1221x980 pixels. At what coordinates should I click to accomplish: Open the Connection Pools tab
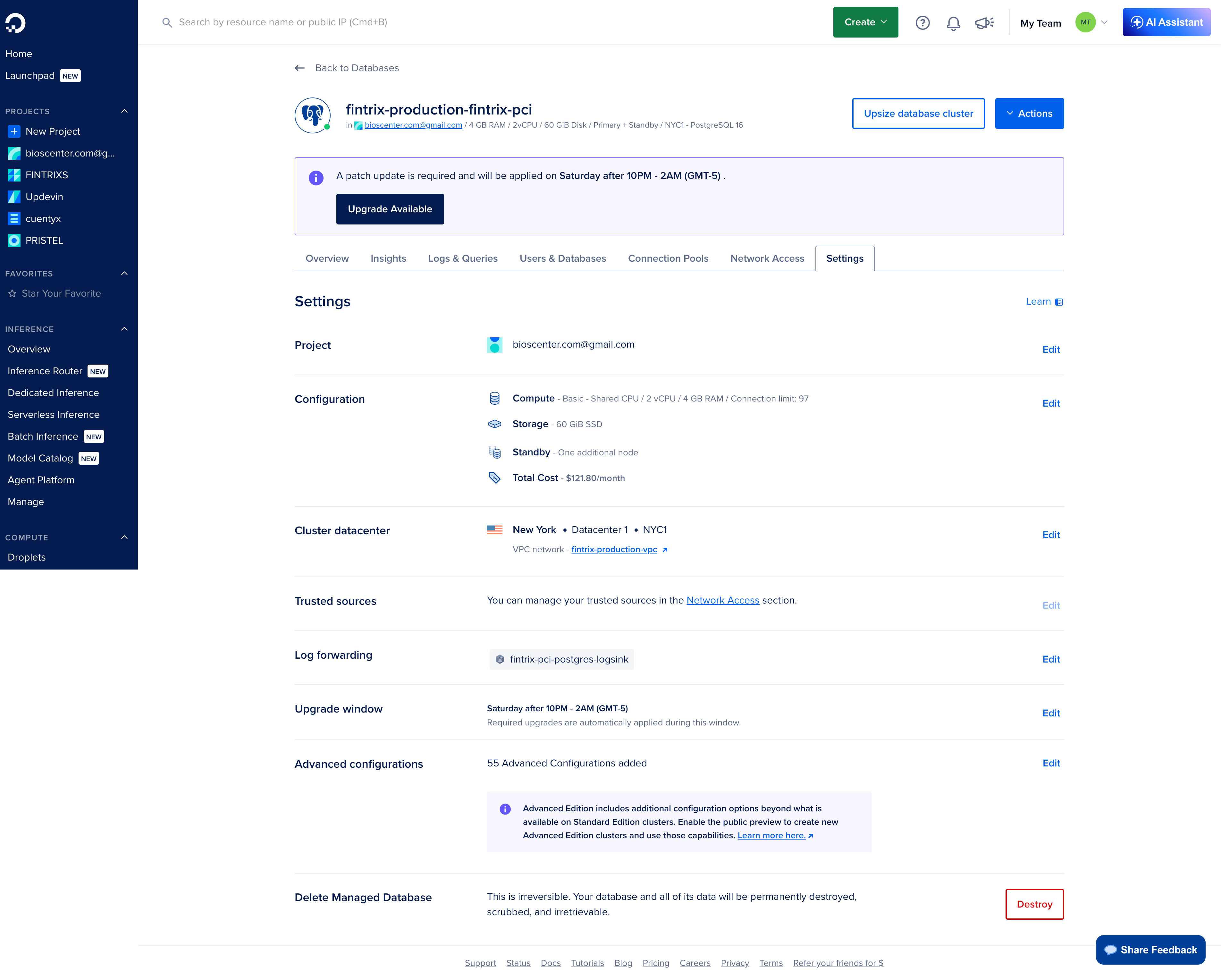tap(668, 258)
